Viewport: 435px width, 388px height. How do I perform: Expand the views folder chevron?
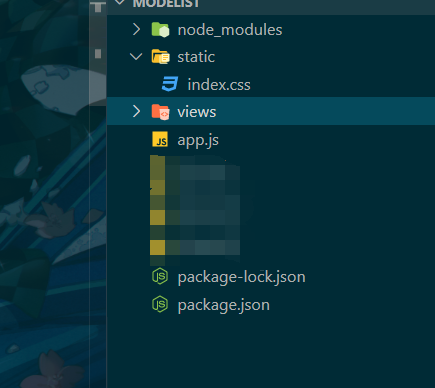[x=136, y=111]
